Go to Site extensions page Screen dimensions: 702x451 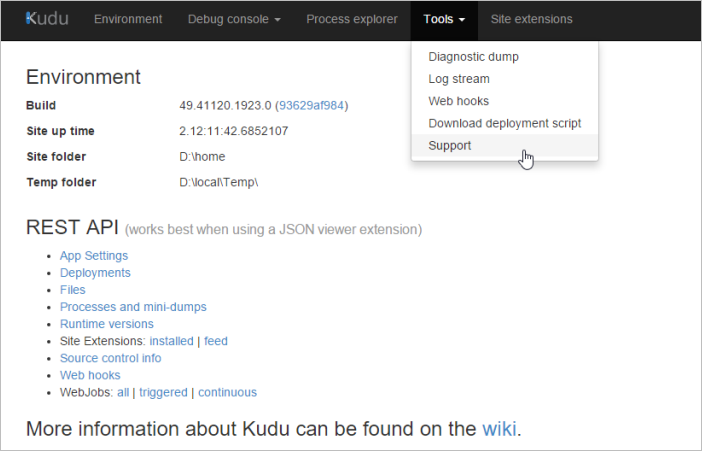[x=531, y=19]
